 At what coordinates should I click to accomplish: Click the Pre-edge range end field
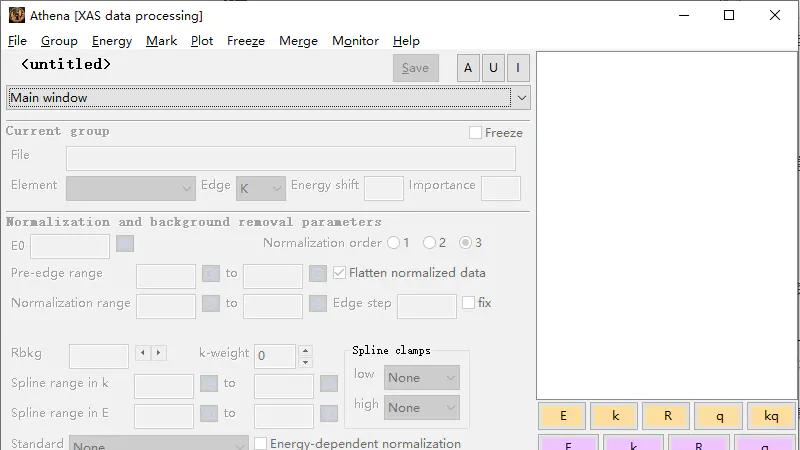click(x=273, y=276)
